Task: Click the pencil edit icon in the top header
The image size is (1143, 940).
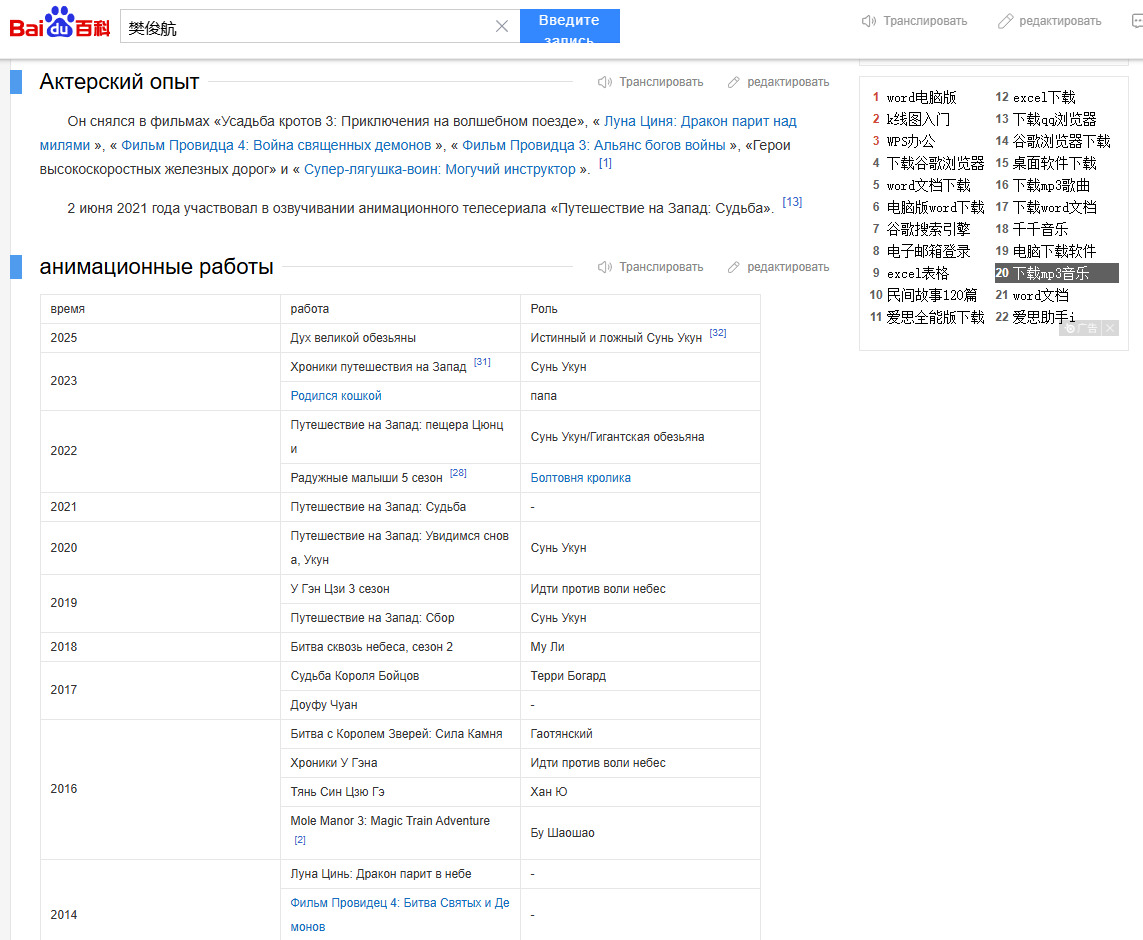Action: (1005, 21)
